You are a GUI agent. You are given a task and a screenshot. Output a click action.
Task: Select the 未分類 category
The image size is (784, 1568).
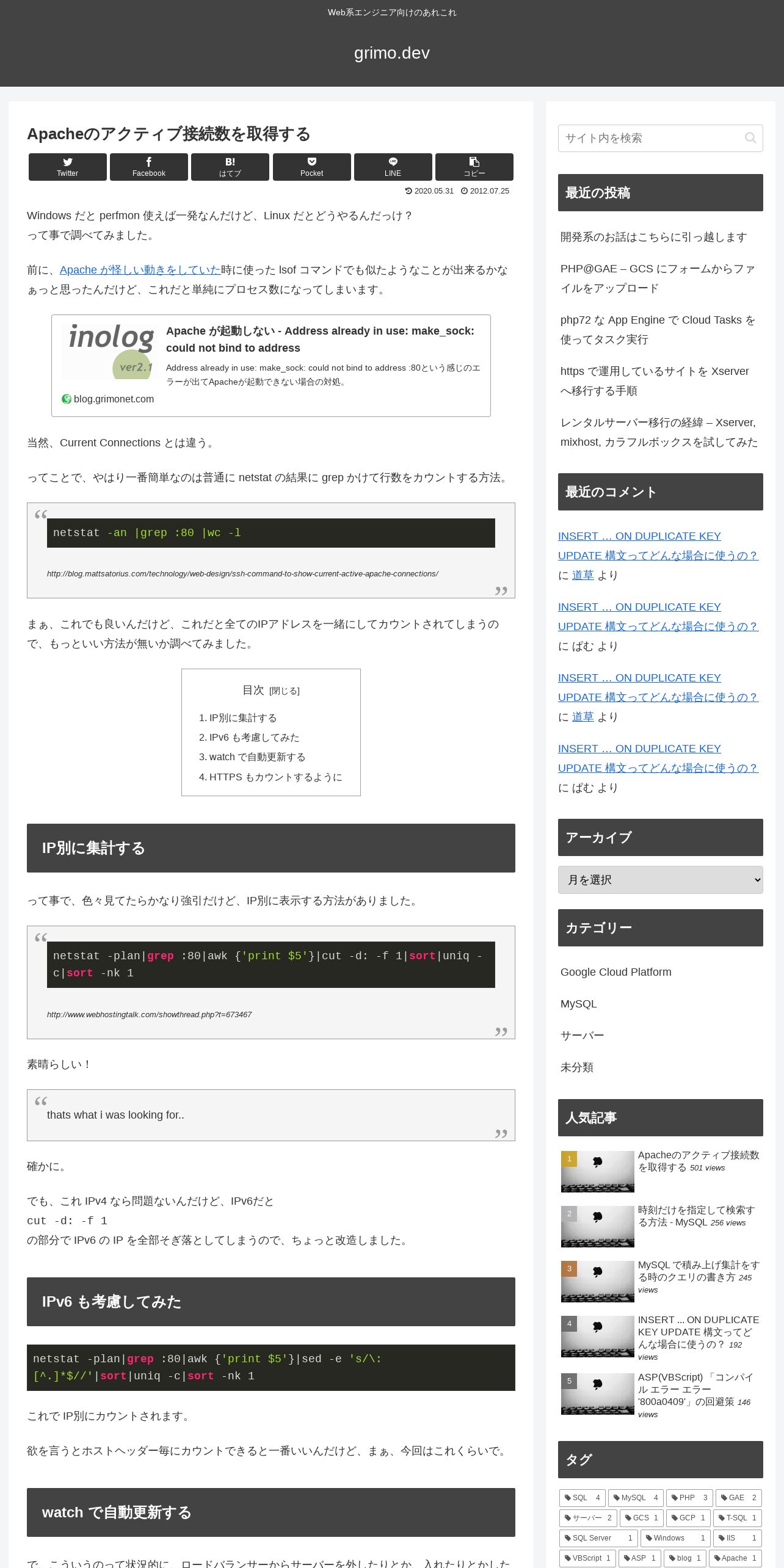coord(577,1067)
